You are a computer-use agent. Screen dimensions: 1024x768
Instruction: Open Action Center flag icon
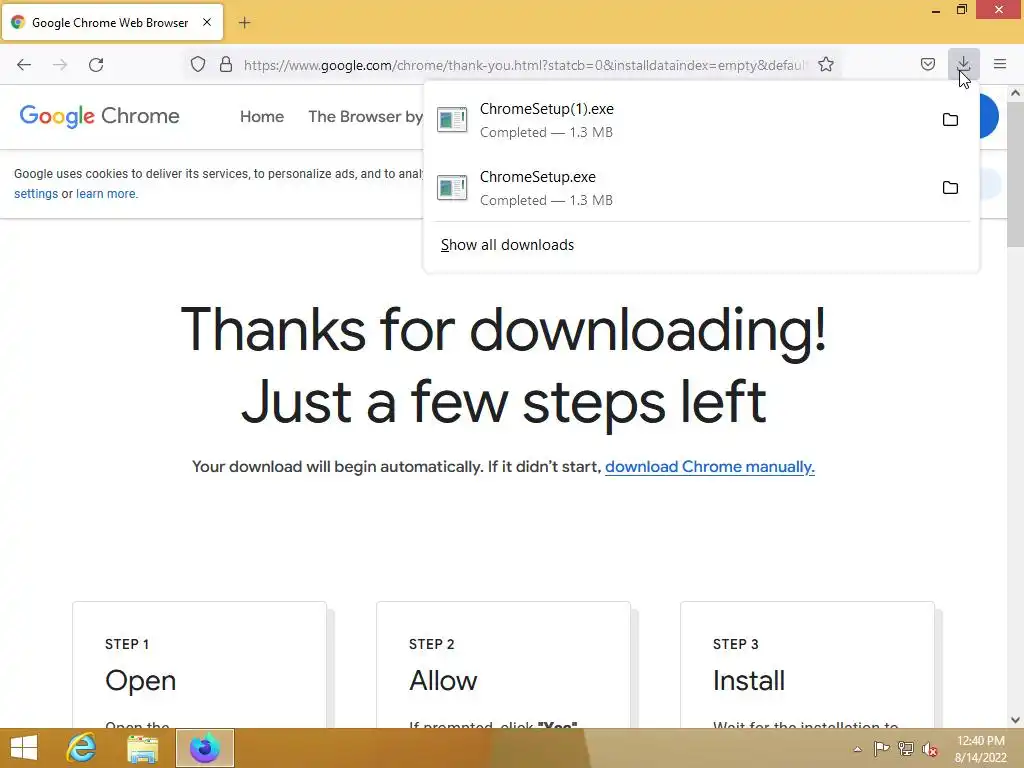coord(881,749)
